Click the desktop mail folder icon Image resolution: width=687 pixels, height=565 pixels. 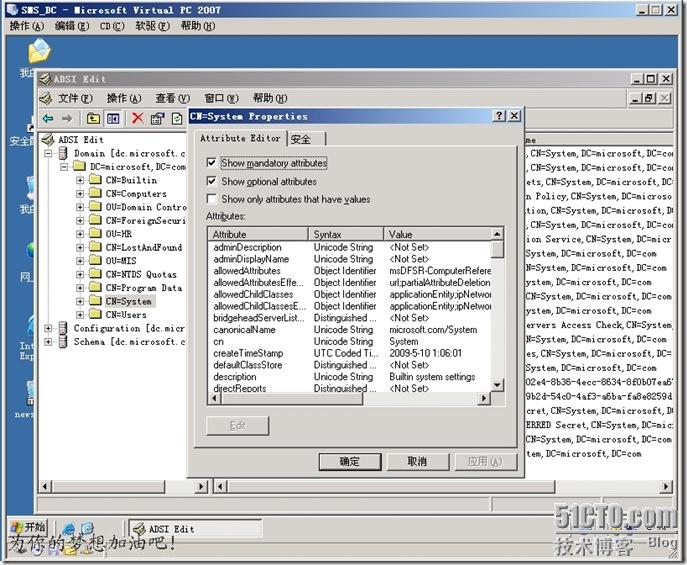39,51
